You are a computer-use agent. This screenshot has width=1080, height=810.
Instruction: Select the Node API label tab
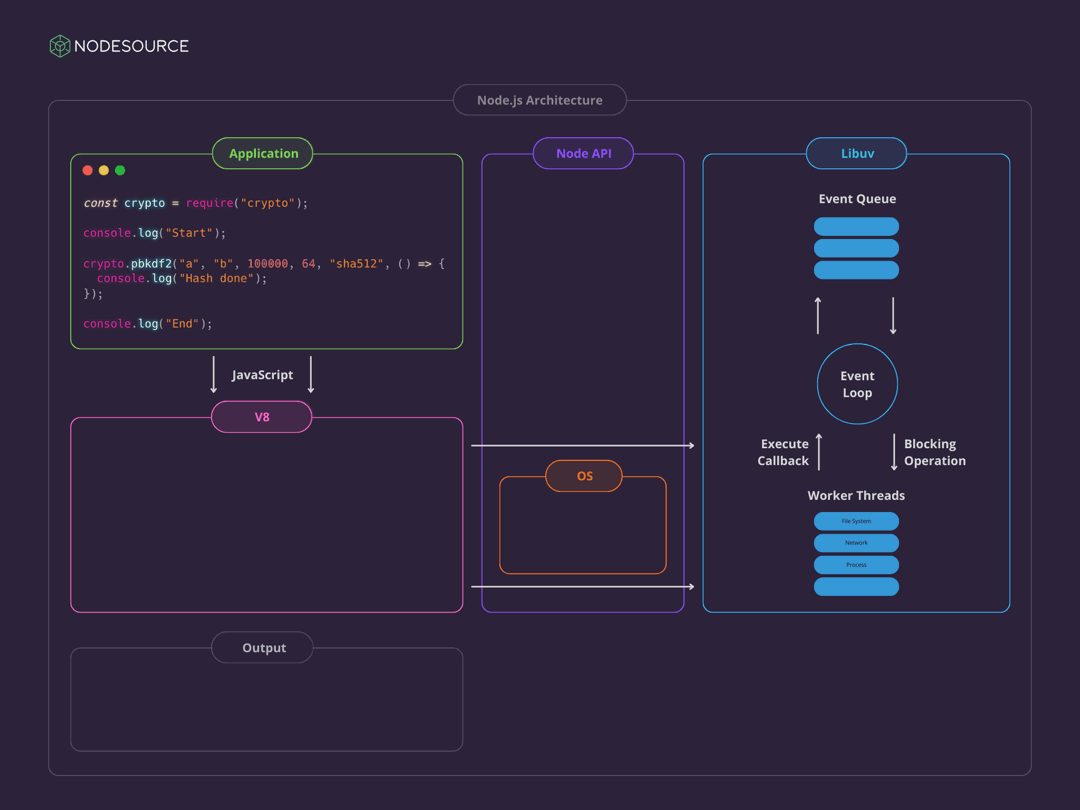coord(583,154)
